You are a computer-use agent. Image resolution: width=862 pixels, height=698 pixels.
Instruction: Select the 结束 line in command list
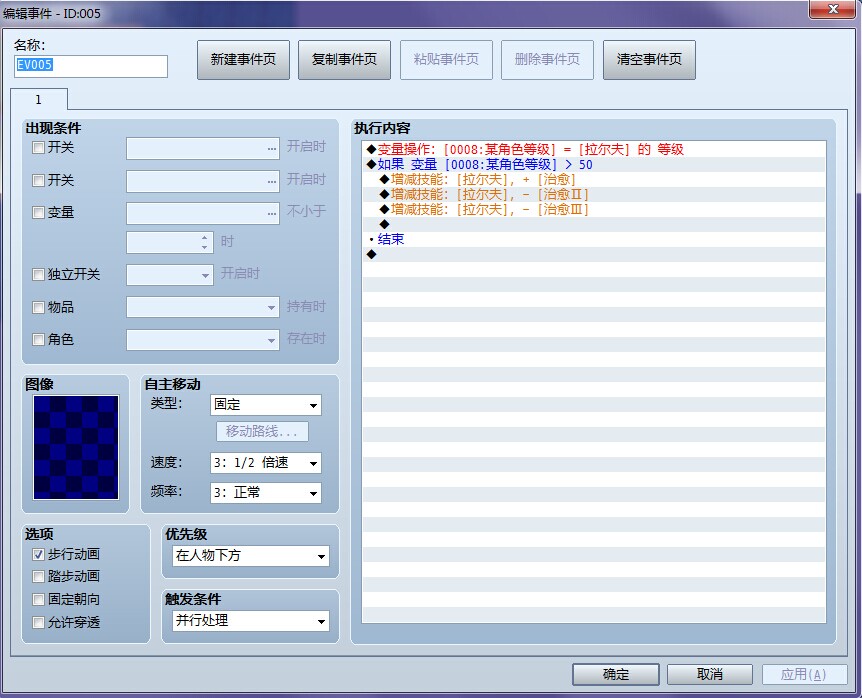point(594,239)
